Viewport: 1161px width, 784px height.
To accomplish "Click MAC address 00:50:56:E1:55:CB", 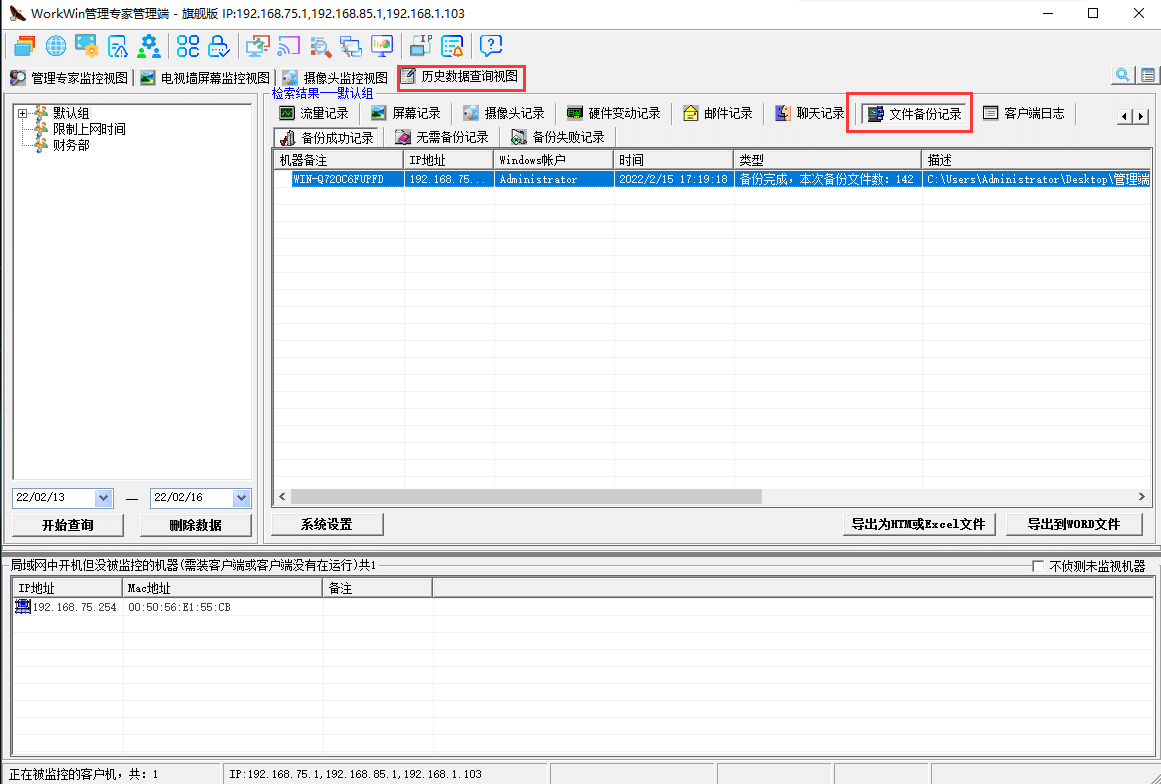I will (179, 607).
